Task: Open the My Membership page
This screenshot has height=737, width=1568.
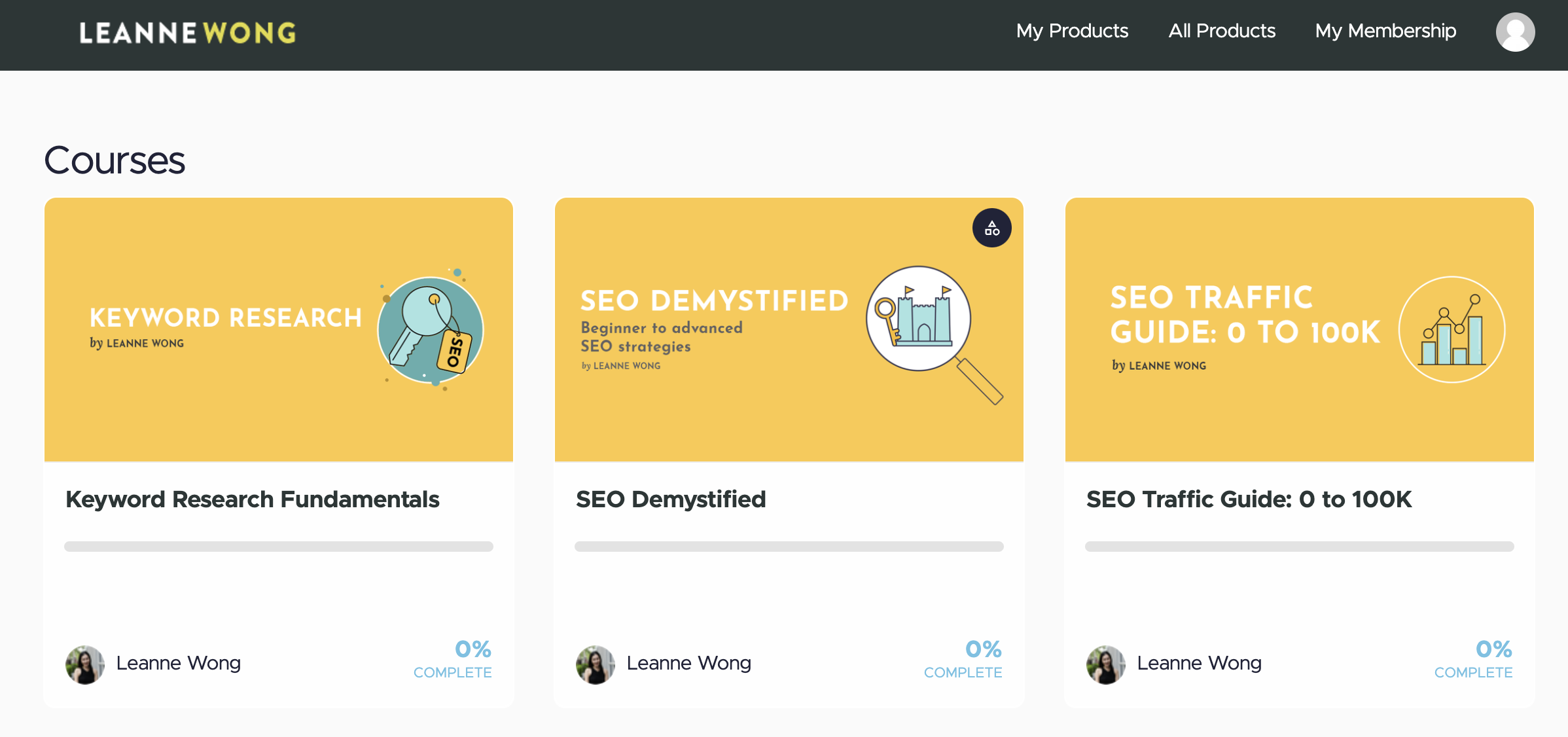Action: pyautogui.click(x=1385, y=31)
